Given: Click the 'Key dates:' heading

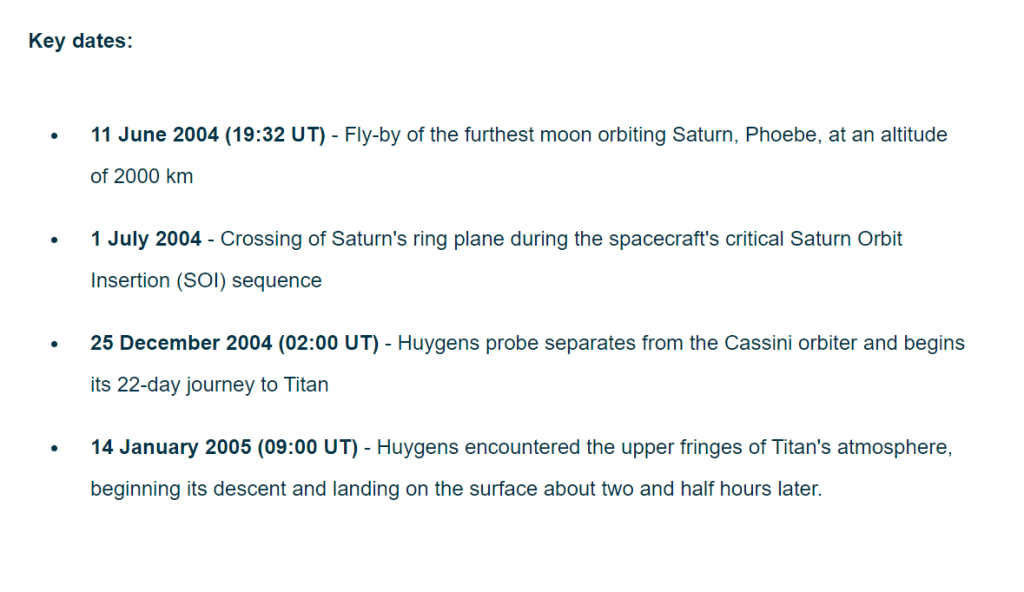Looking at the screenshot, I should [x=80, y=41].
